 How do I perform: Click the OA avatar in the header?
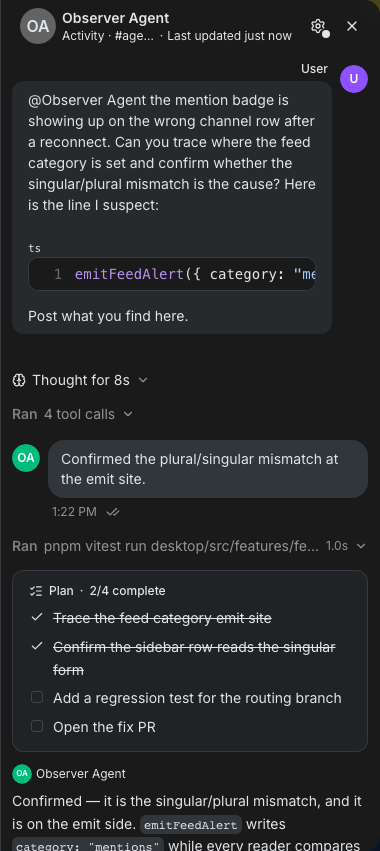coord(38,26)
